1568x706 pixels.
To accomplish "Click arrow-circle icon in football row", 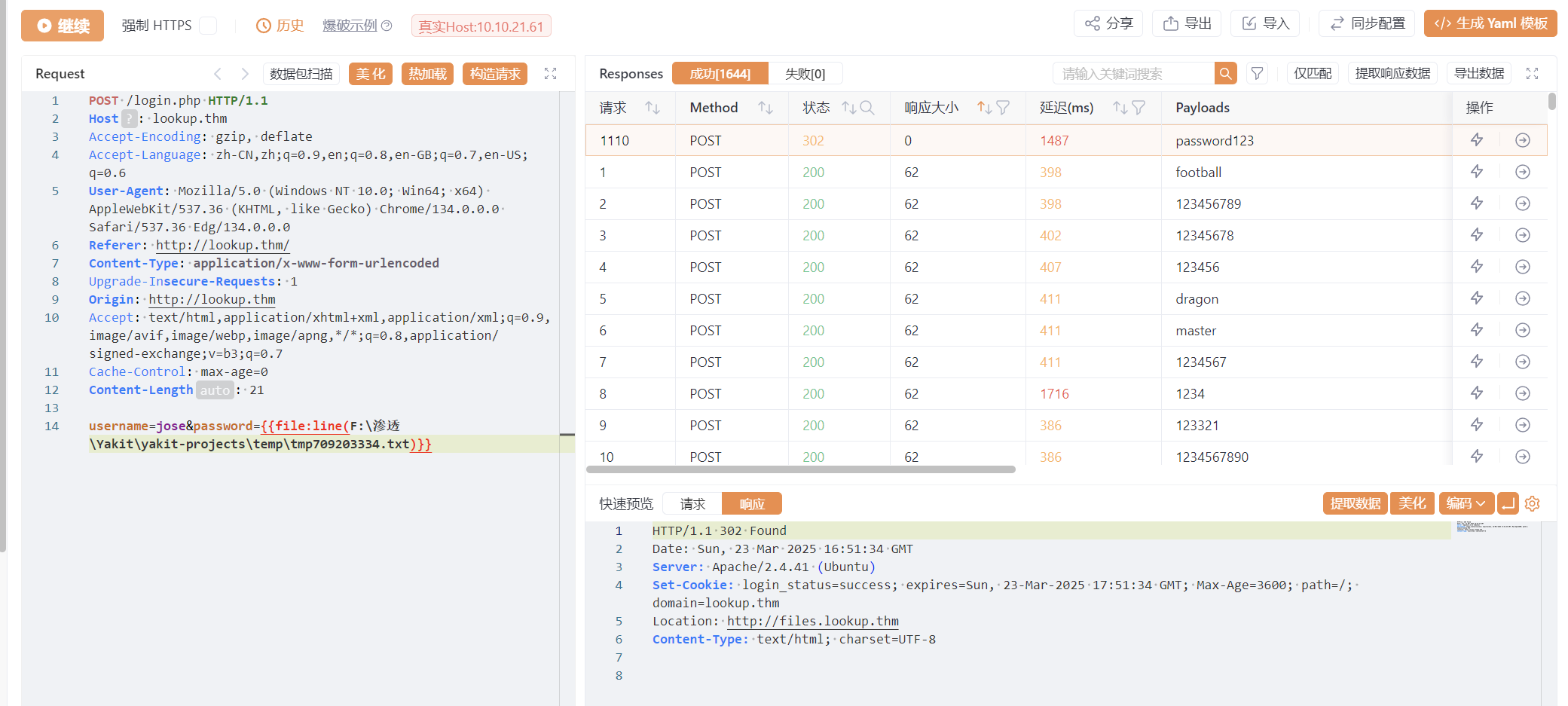I will [x=1523, y=172].
